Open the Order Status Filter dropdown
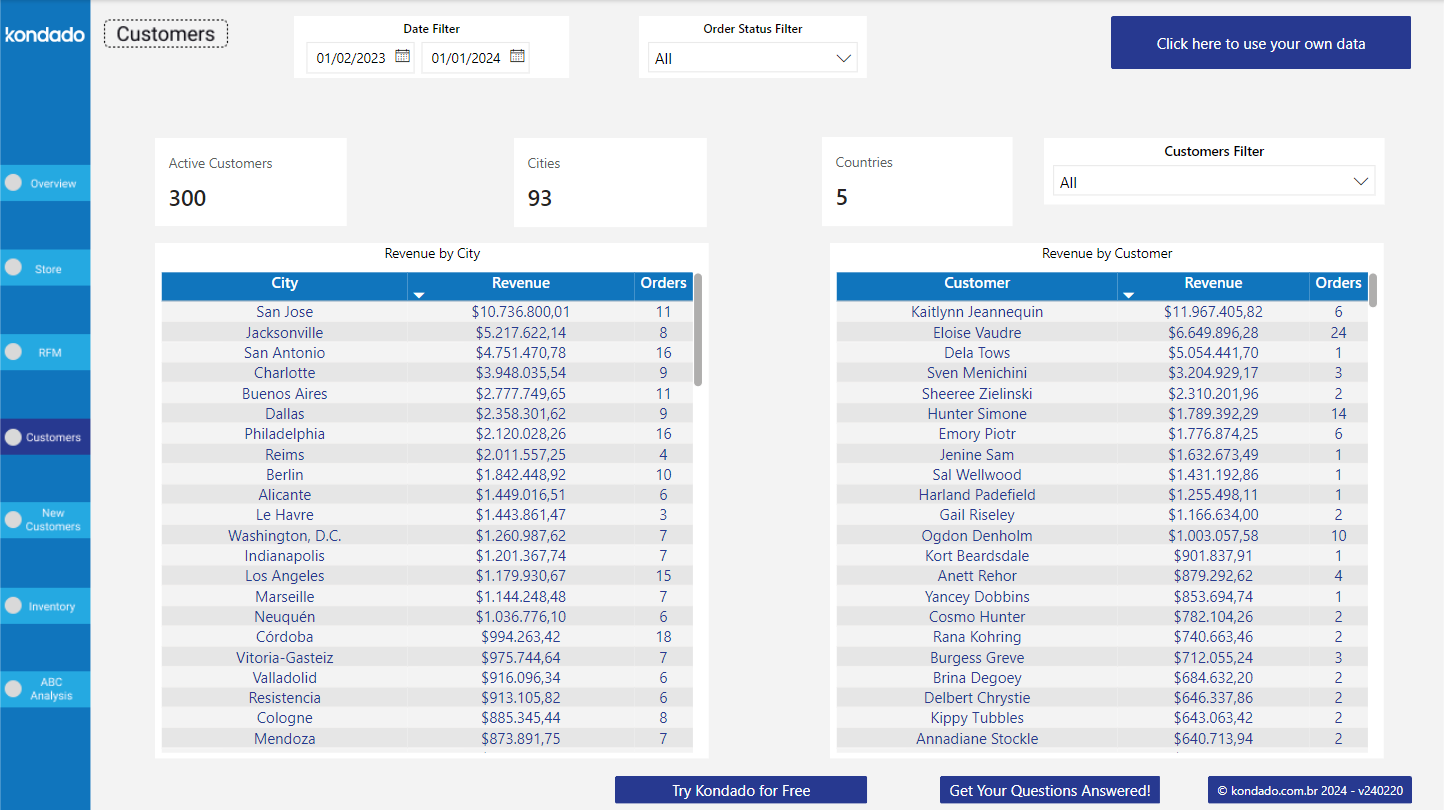Screen dimensions: 1444x811 (x=751, y=57)
